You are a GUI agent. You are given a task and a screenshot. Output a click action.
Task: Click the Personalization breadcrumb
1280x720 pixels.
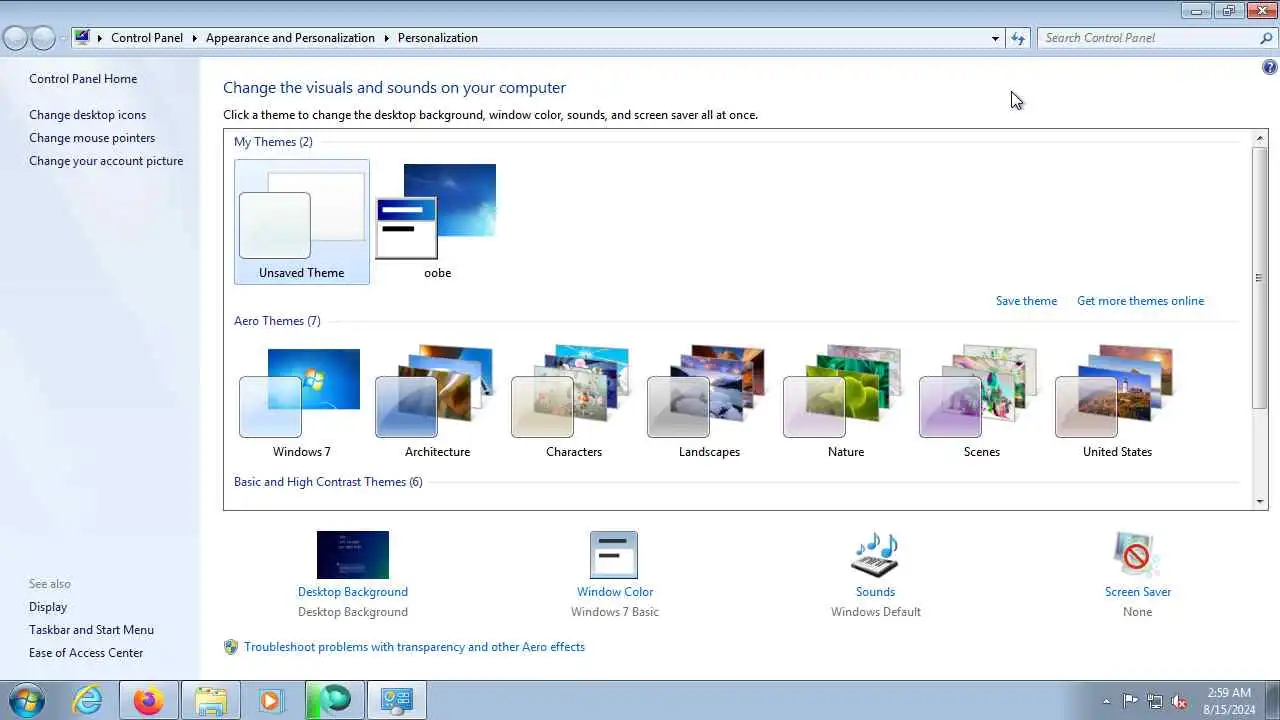(x=438, y=38)
